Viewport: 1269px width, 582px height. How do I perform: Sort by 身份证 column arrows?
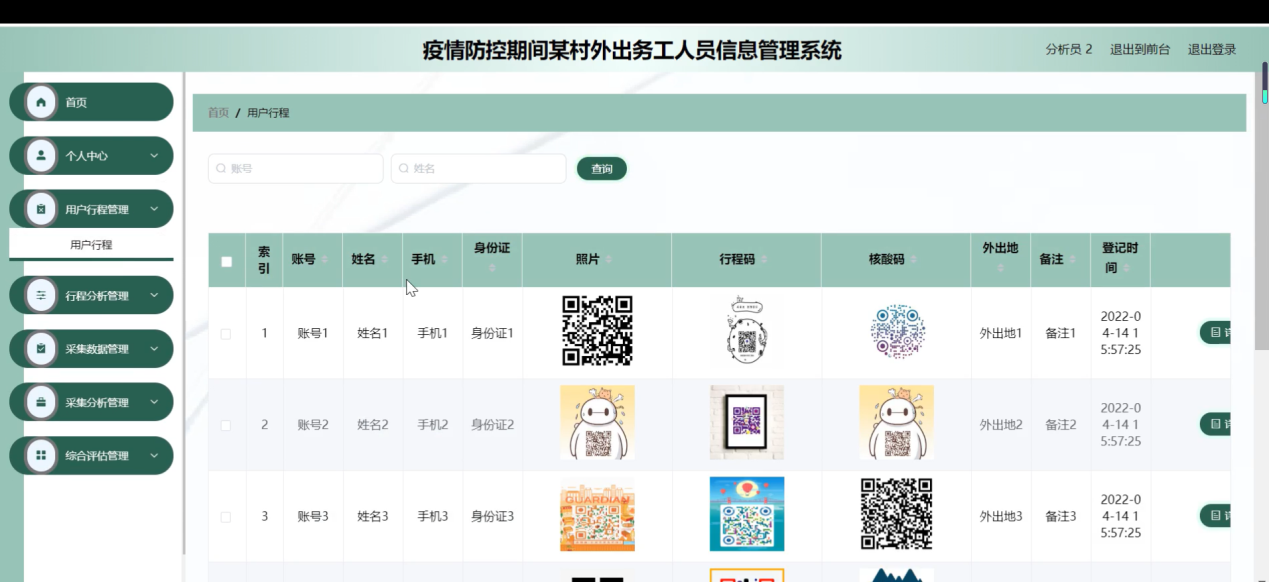point(492,268)
